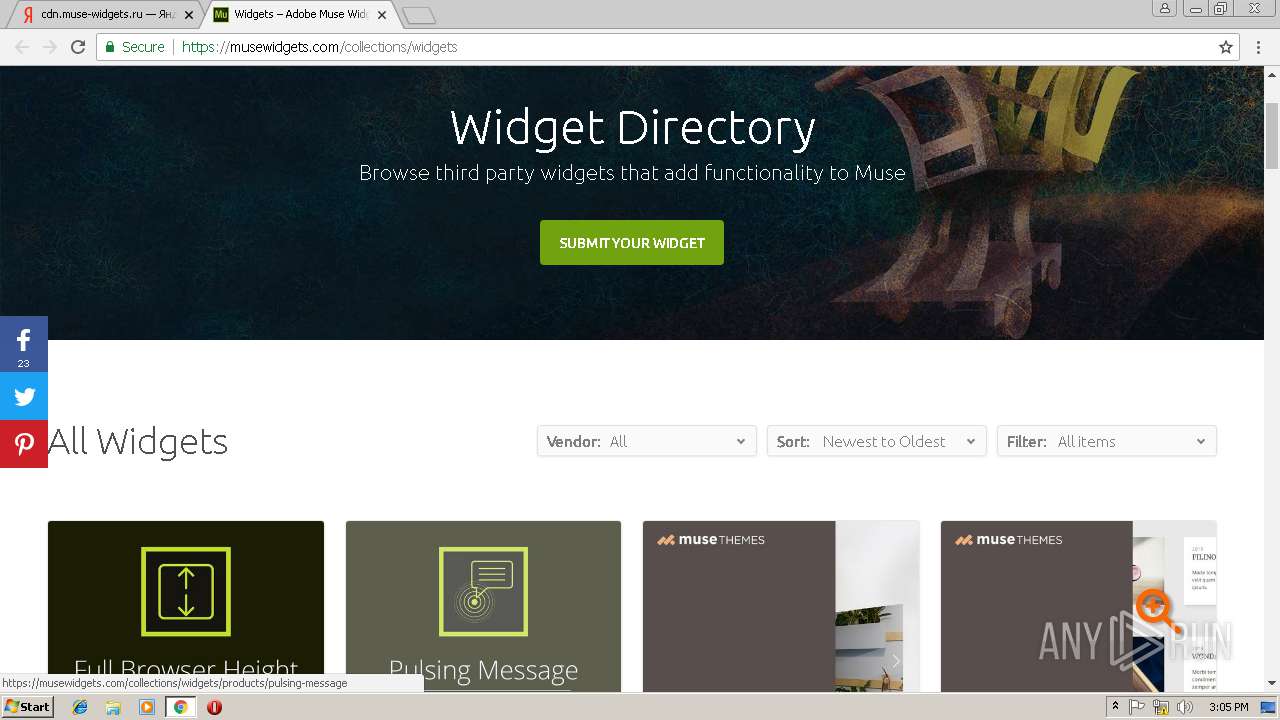Select Widgets – Adobe Muse tab

[x=300, y=15]
